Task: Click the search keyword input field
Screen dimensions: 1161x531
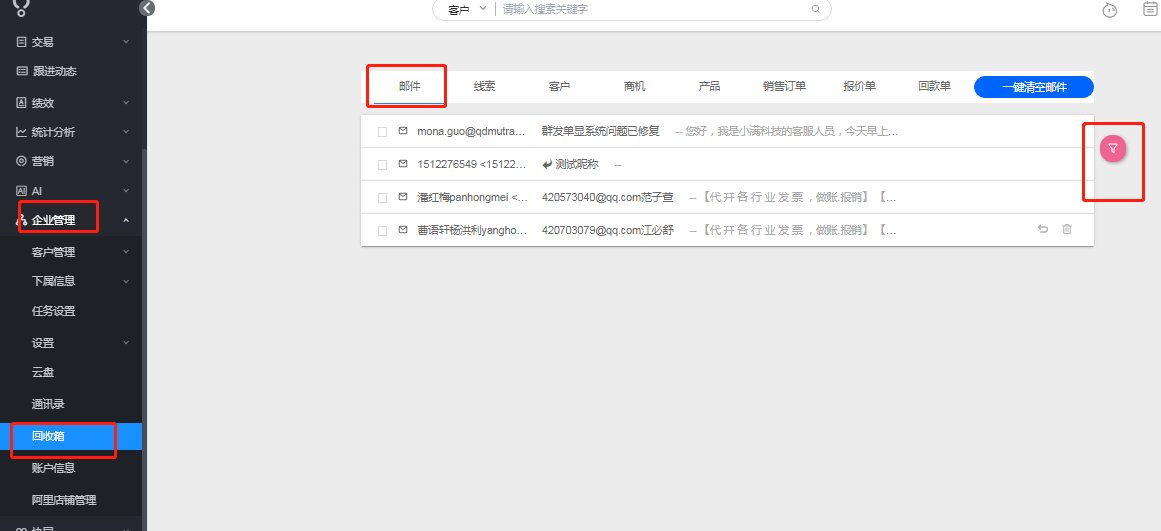Action: coord(653,10)
